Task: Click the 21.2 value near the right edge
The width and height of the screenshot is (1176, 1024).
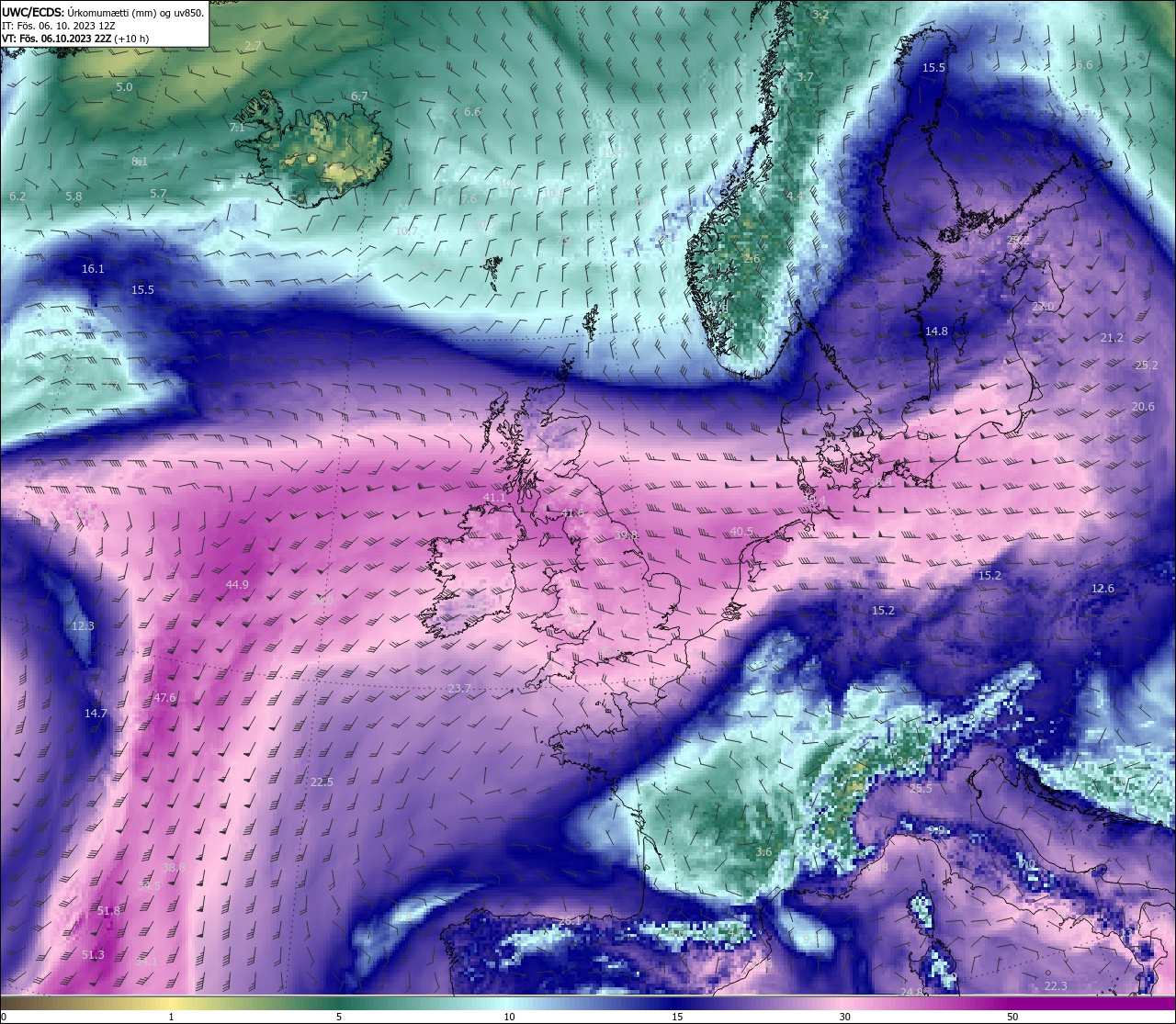Action: pos(1112,338)
